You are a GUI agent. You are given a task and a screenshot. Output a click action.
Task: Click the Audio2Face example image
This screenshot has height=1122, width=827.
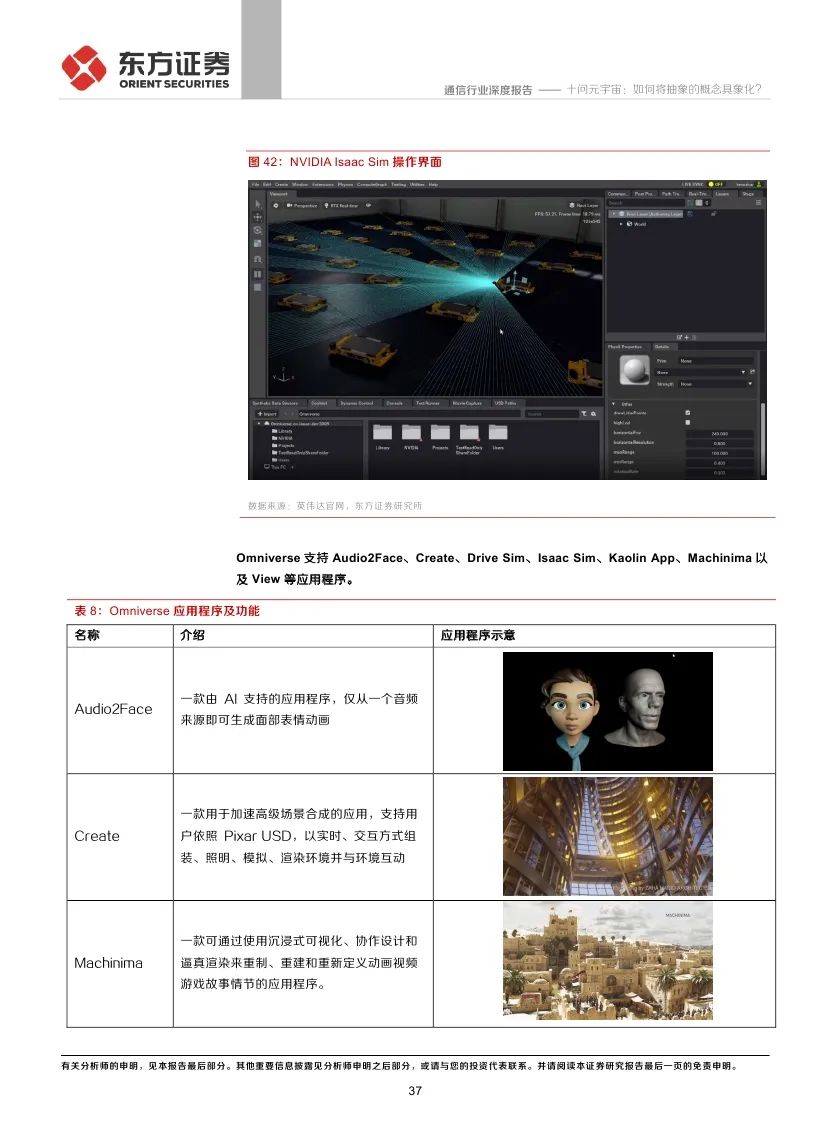[x=607, y=711]
